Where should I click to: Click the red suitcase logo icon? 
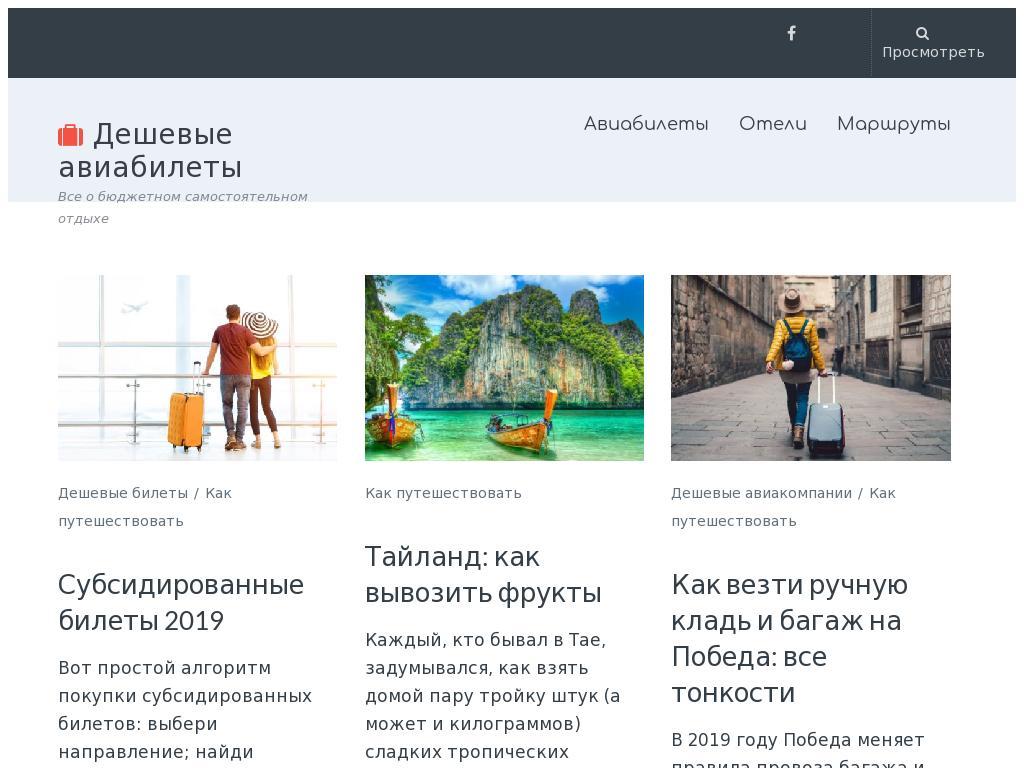coord(71,135)
